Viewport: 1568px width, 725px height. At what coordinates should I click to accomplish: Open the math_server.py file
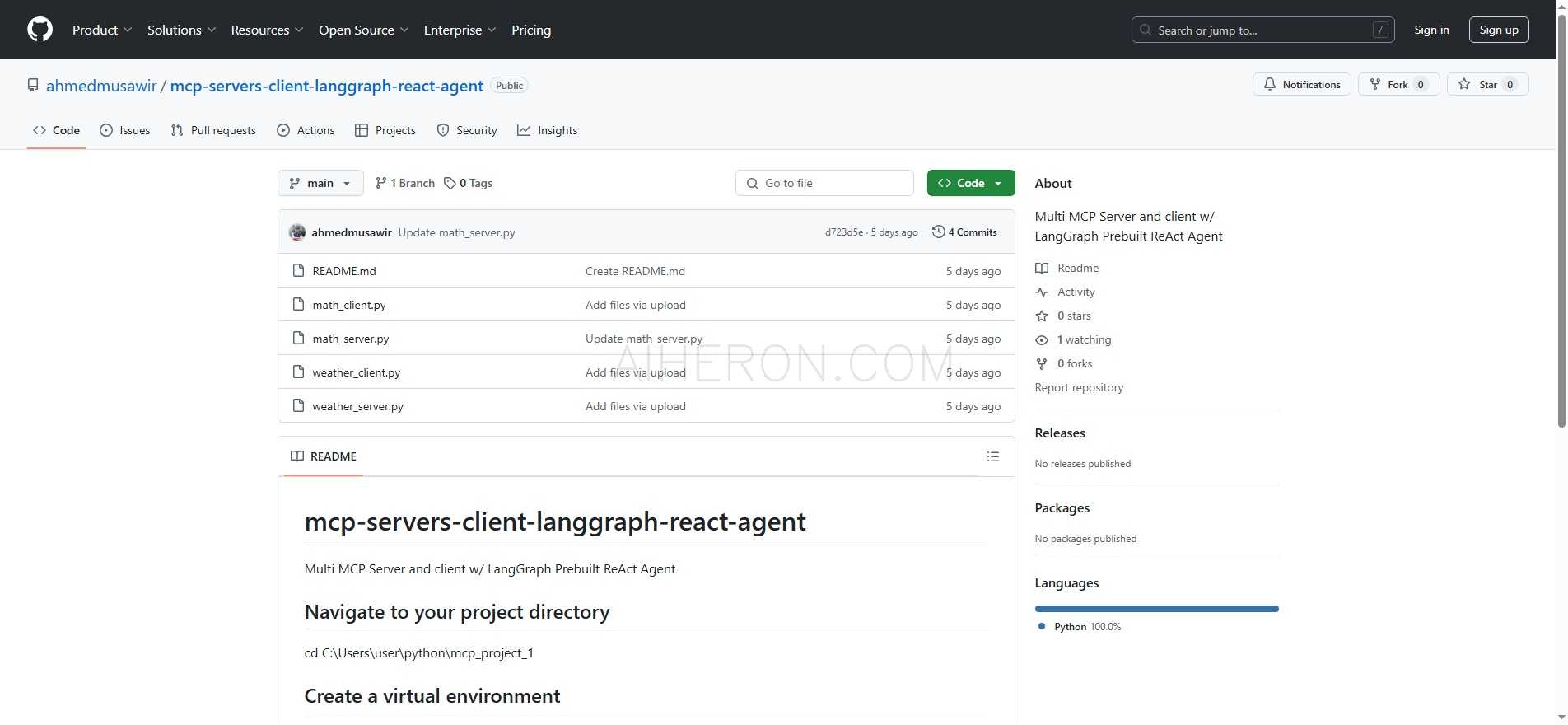tap(351, 339)
